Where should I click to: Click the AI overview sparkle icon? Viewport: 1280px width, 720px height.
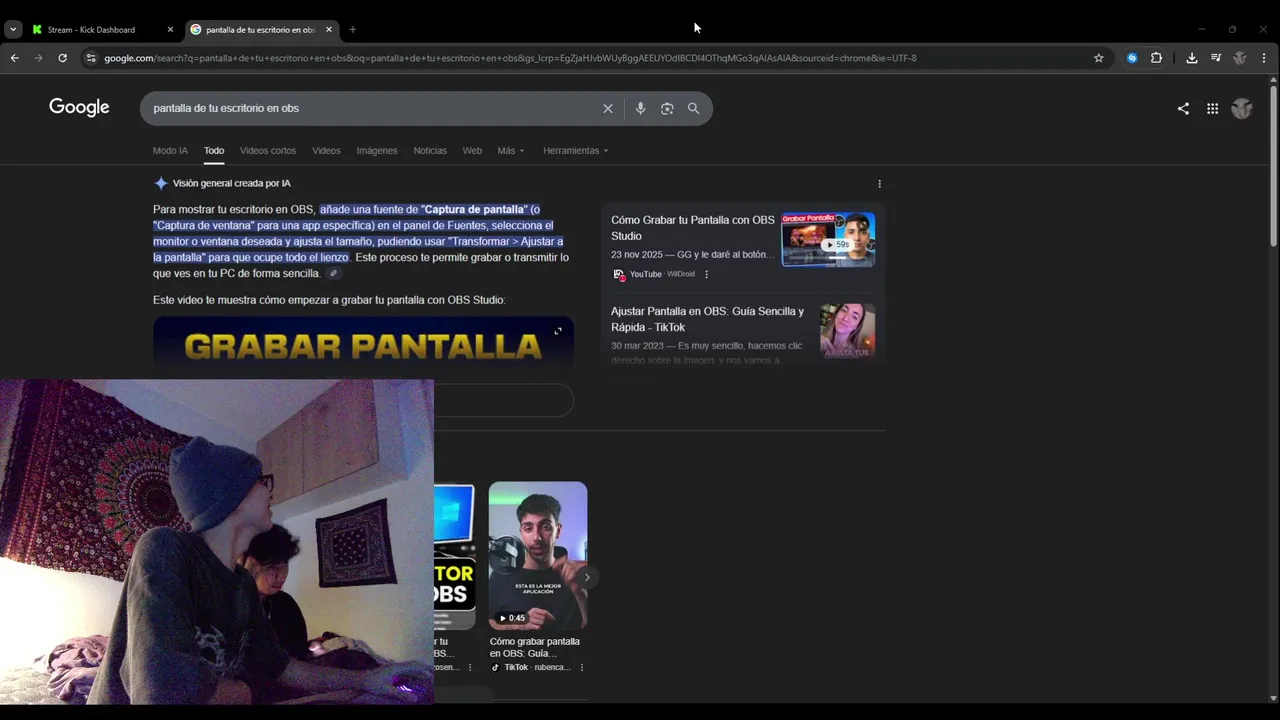tap(160, 183)
